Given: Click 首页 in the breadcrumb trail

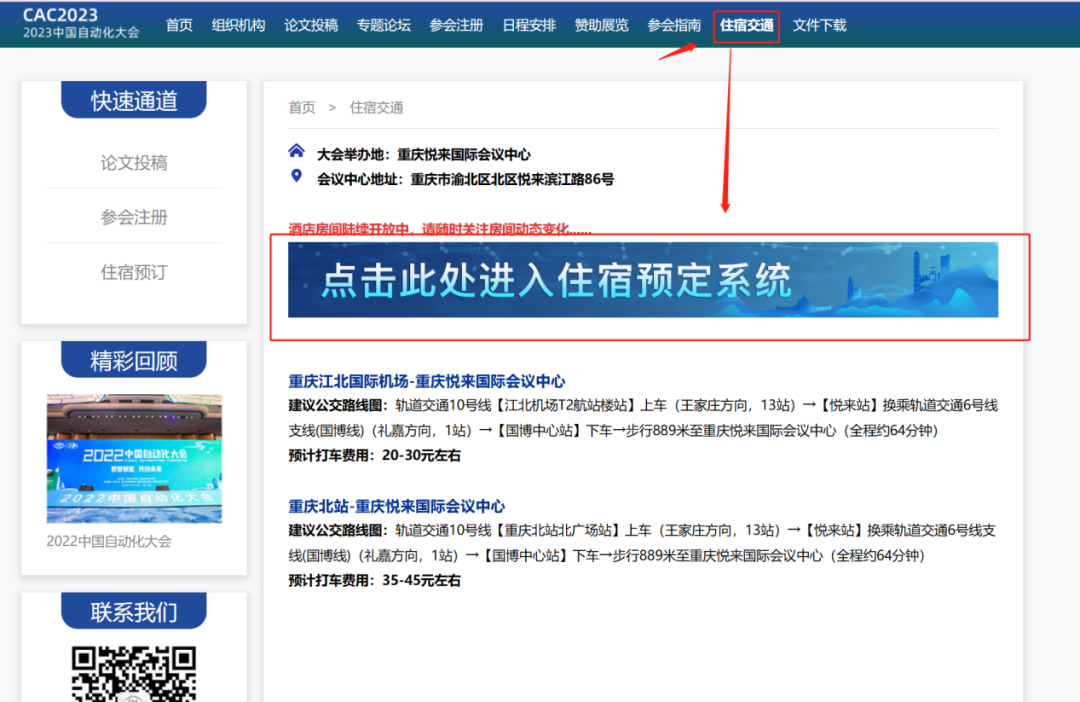Looking at the screenshot, I should click(x=302, y=108).
